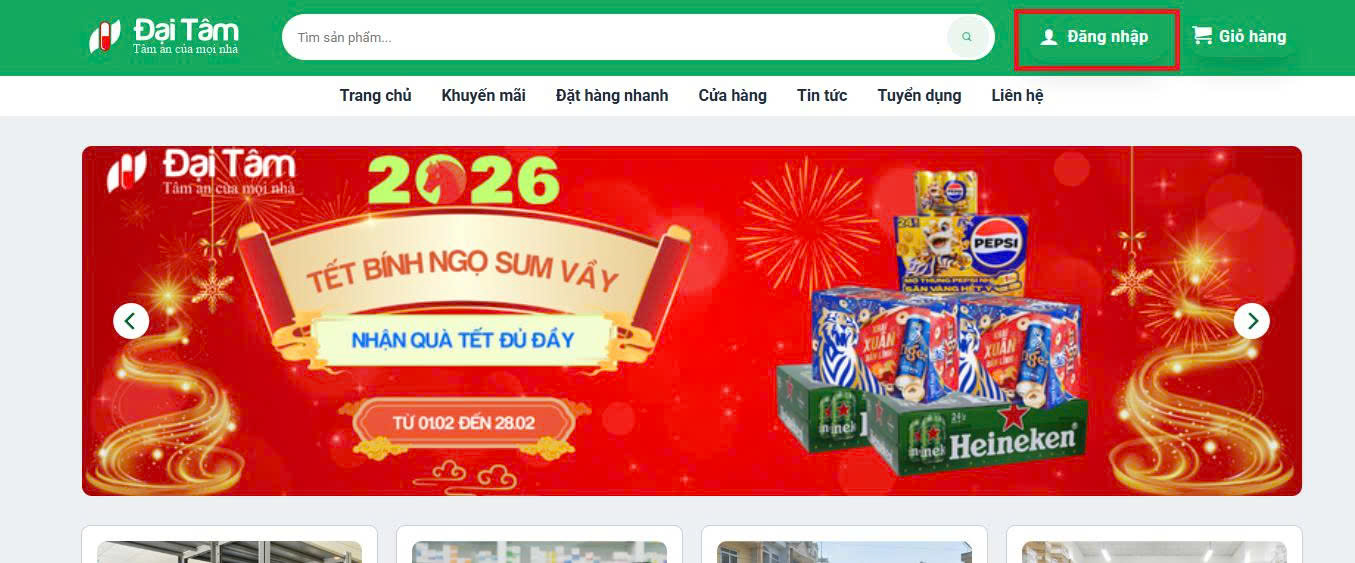Open the first store thumbnail card
Viewport: 1355px width, 563px height.
pyautogui.click(x=229, y=545)
